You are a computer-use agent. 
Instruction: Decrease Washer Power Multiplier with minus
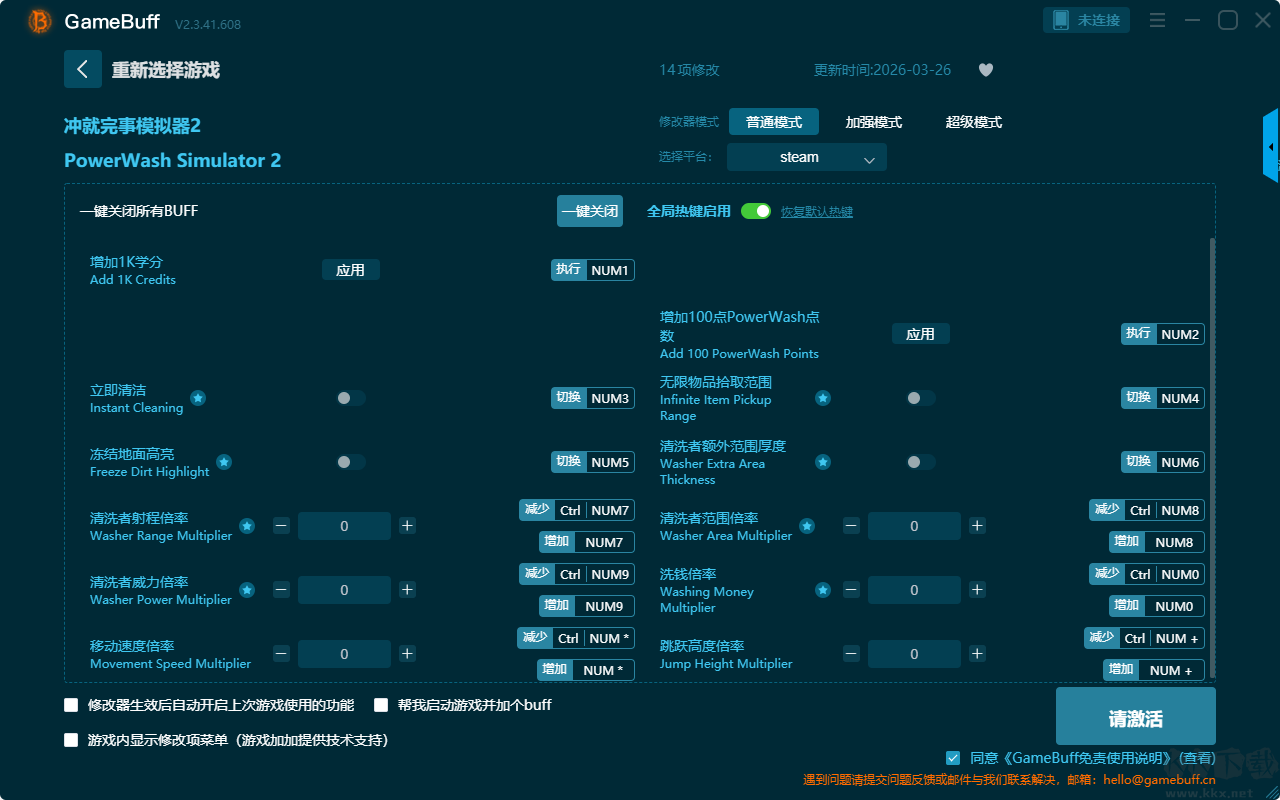click(281, 590)
